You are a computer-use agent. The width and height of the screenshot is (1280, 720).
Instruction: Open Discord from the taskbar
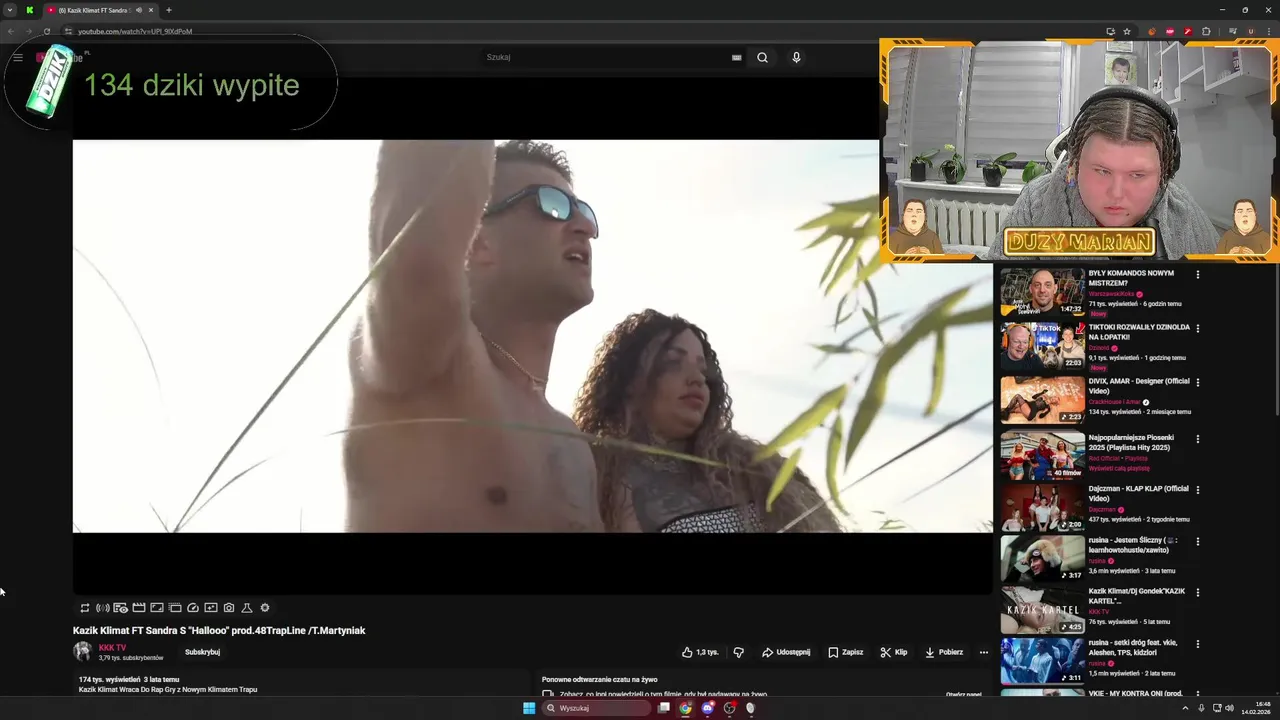tap(707, 708)
